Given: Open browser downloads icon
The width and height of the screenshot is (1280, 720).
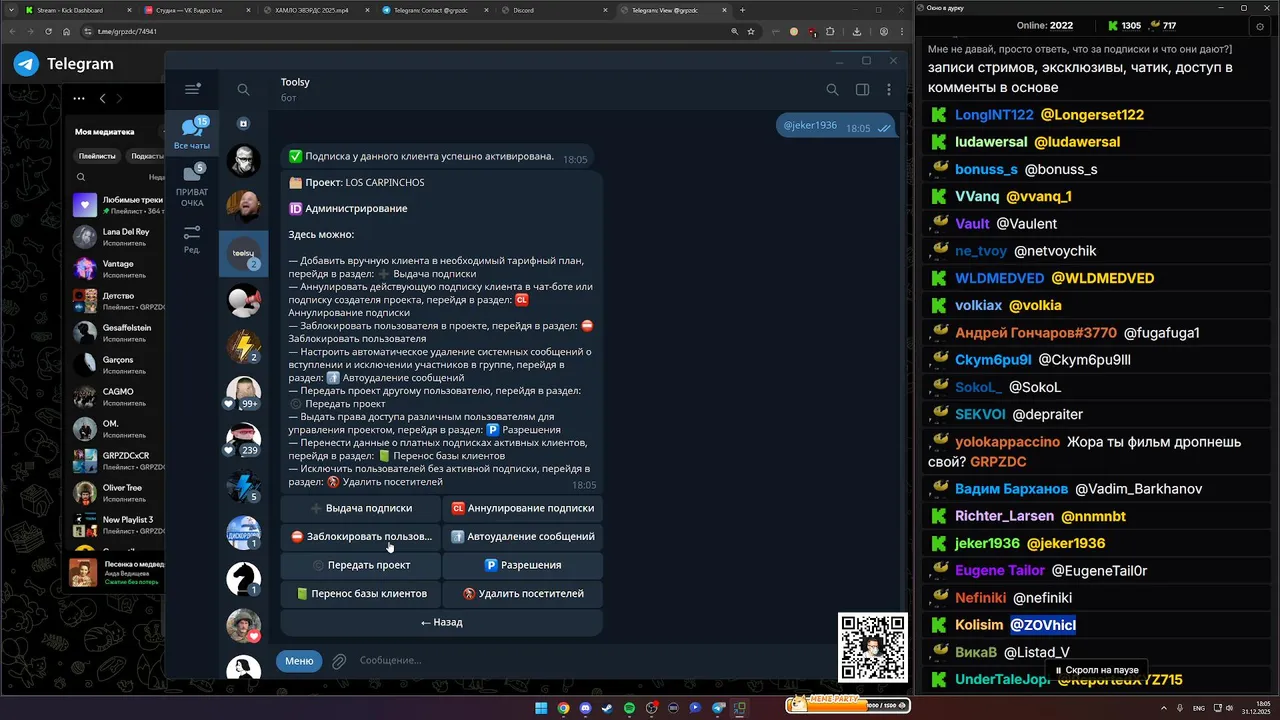Looking at the screenshot, I should [857, 31].
